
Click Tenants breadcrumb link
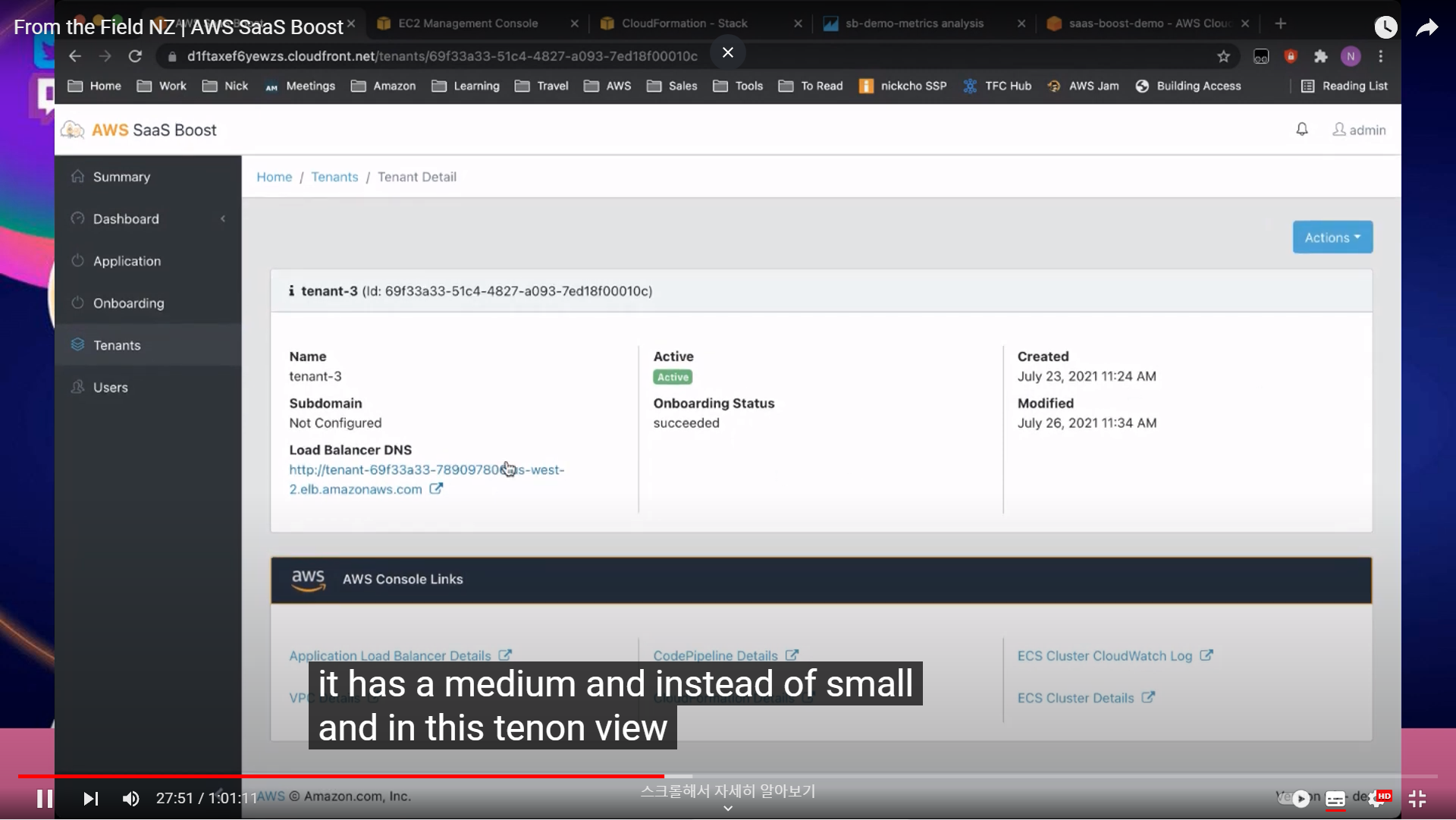(x=334, y=177)
